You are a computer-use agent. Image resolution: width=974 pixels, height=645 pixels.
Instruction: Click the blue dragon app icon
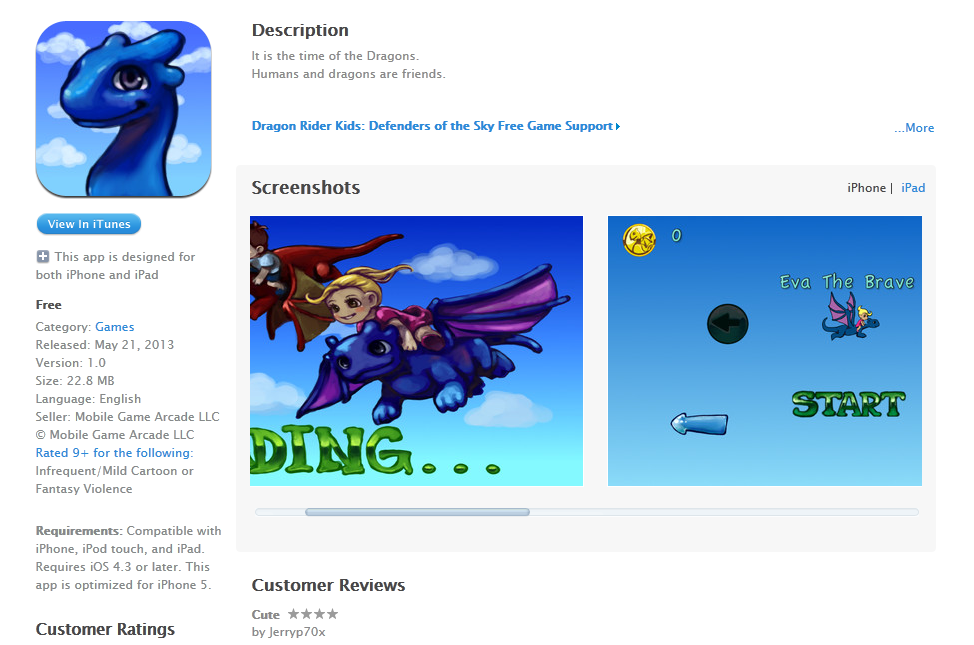click(x=124, y=109)
